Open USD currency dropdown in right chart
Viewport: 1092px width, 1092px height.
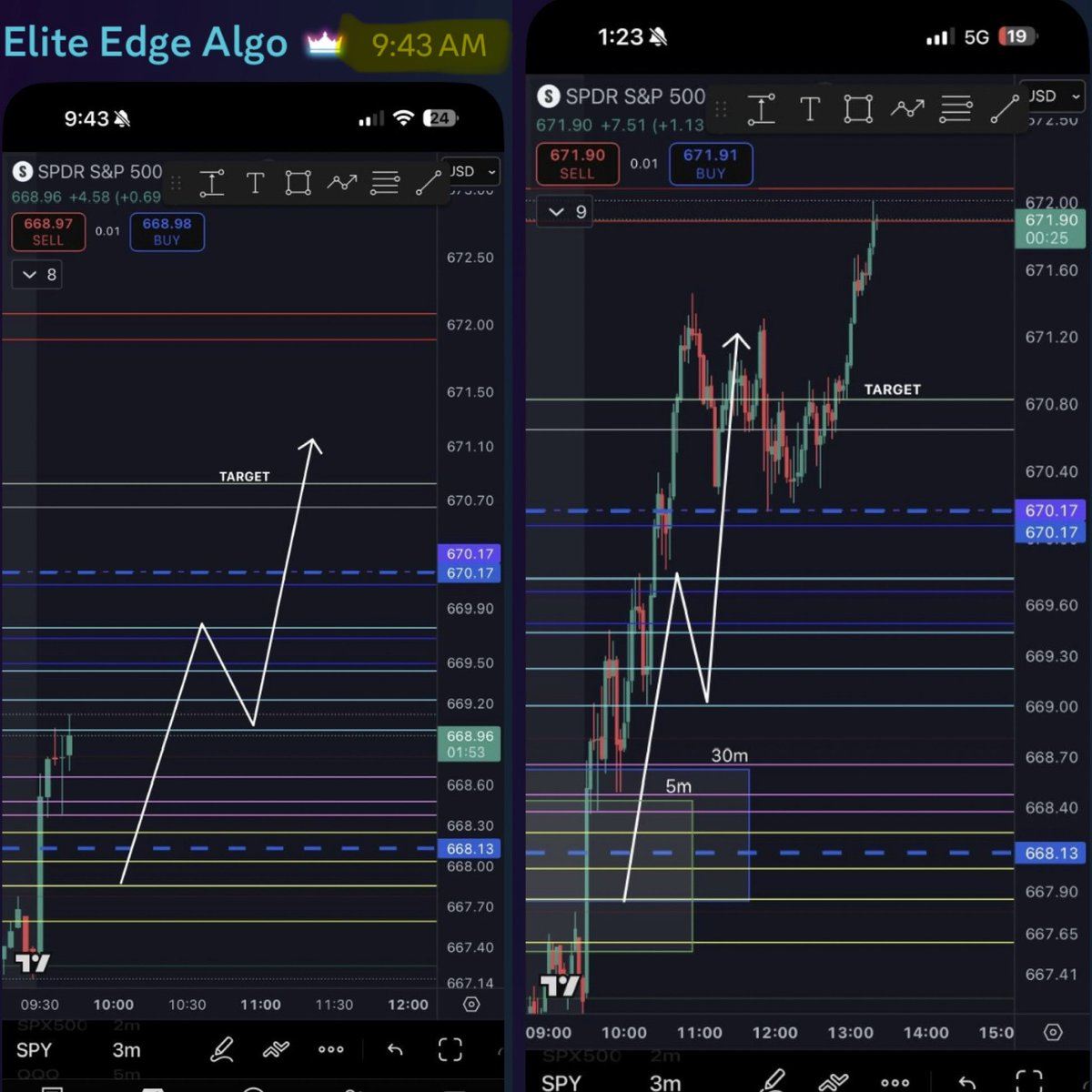pyautogui.click(x=1054, y=96)
